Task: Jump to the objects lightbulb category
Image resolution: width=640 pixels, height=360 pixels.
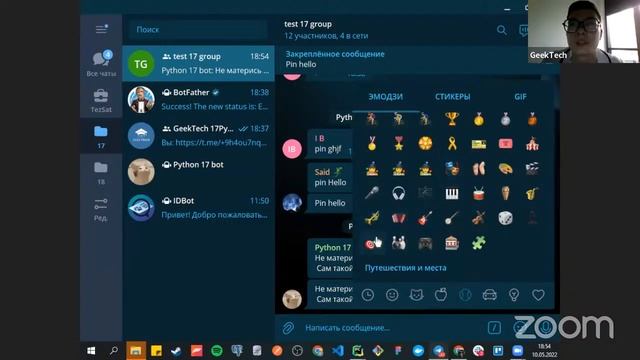Action: coord(514,295)
